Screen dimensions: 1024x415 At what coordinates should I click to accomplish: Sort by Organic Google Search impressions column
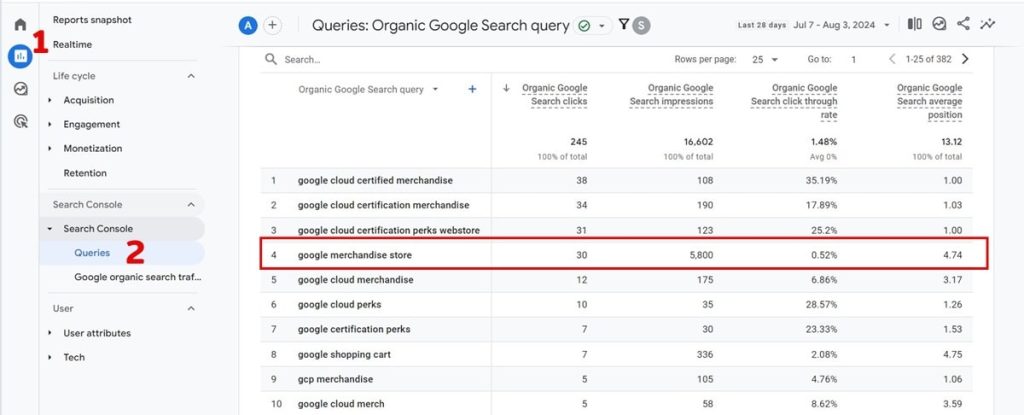[x=671, y=95]
